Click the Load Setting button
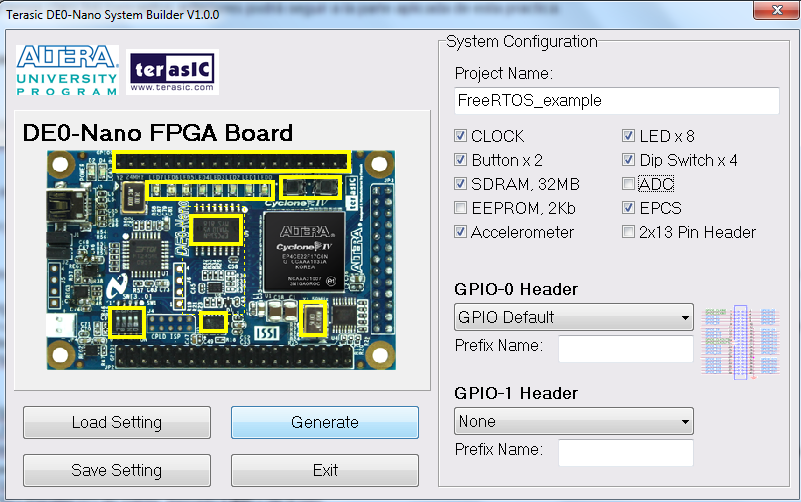 point(117,423)
